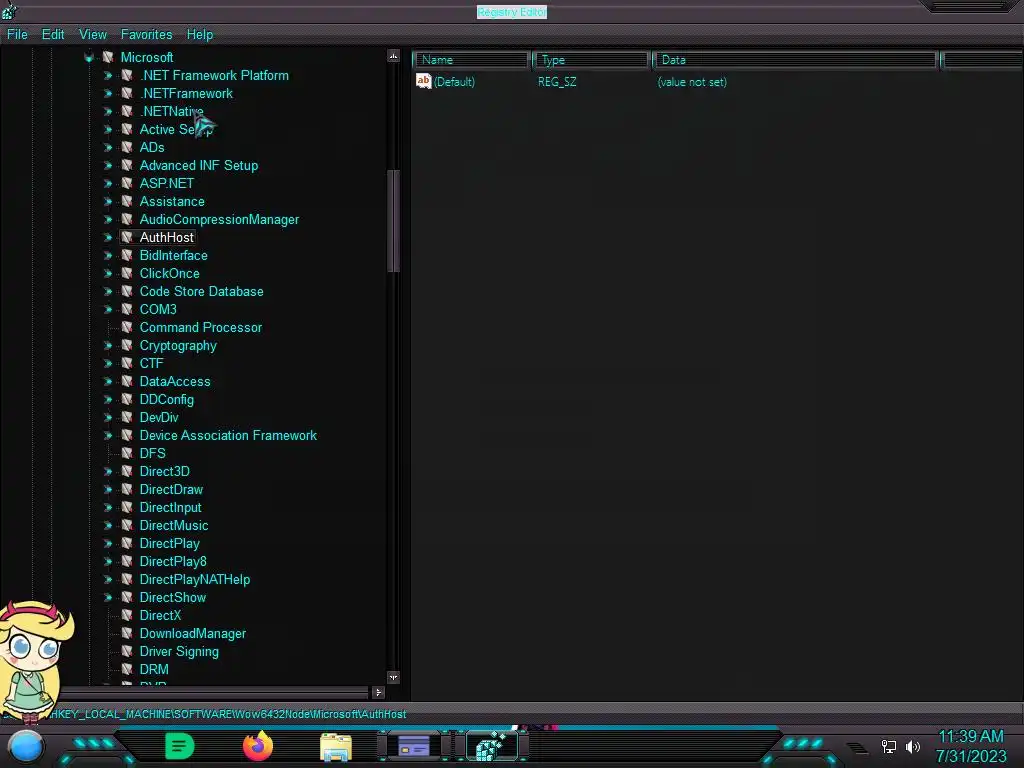This screenshot has width=1024, height=768.
Task: Open the File menu
Action: (17, 35)
